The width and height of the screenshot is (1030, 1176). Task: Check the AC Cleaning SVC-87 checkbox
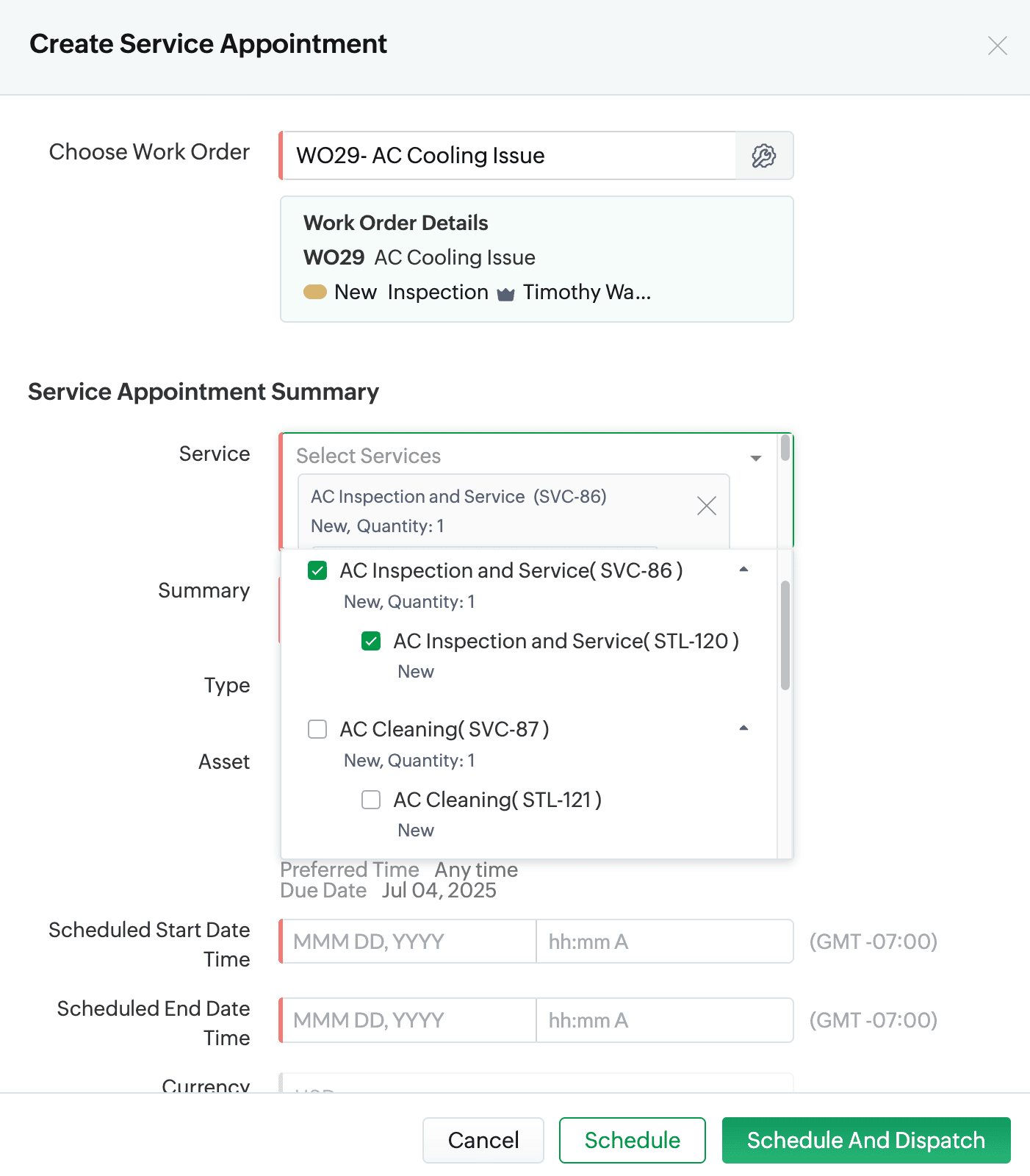[317, 729]
